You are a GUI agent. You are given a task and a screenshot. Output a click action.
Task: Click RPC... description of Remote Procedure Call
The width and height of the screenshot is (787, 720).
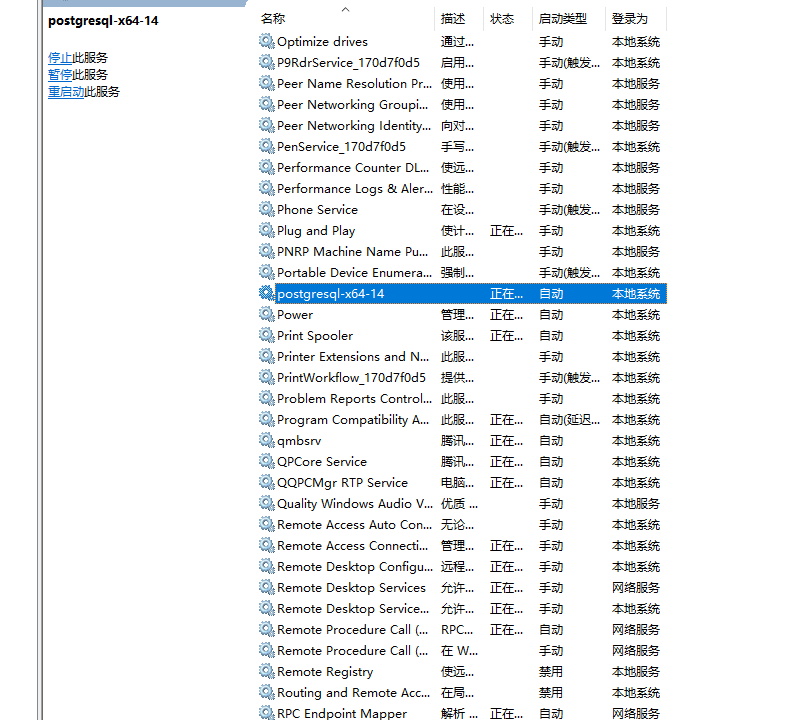[457, 630]
